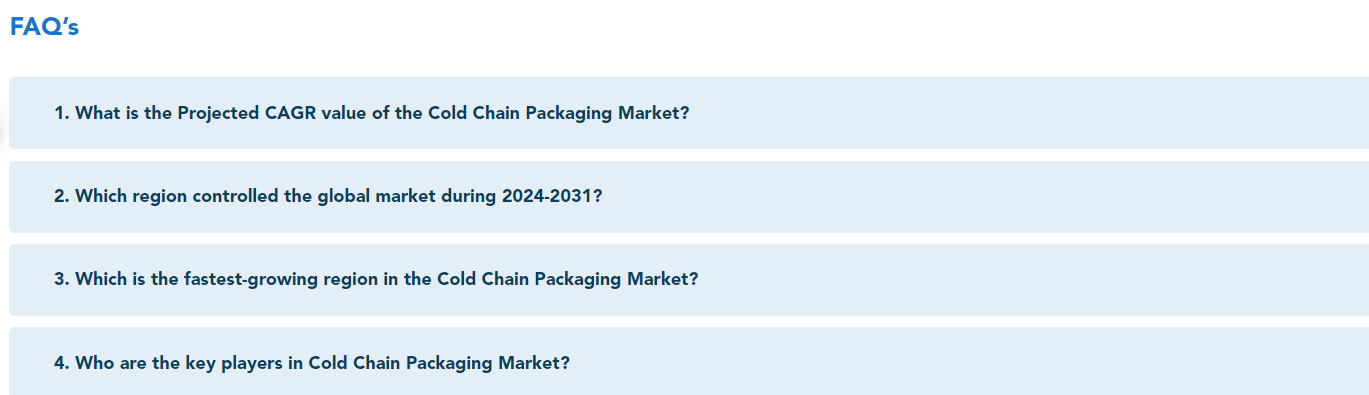Toggle the last visible FAQ accordion panel
1369x395 pixels.
(x=689, y=361)
